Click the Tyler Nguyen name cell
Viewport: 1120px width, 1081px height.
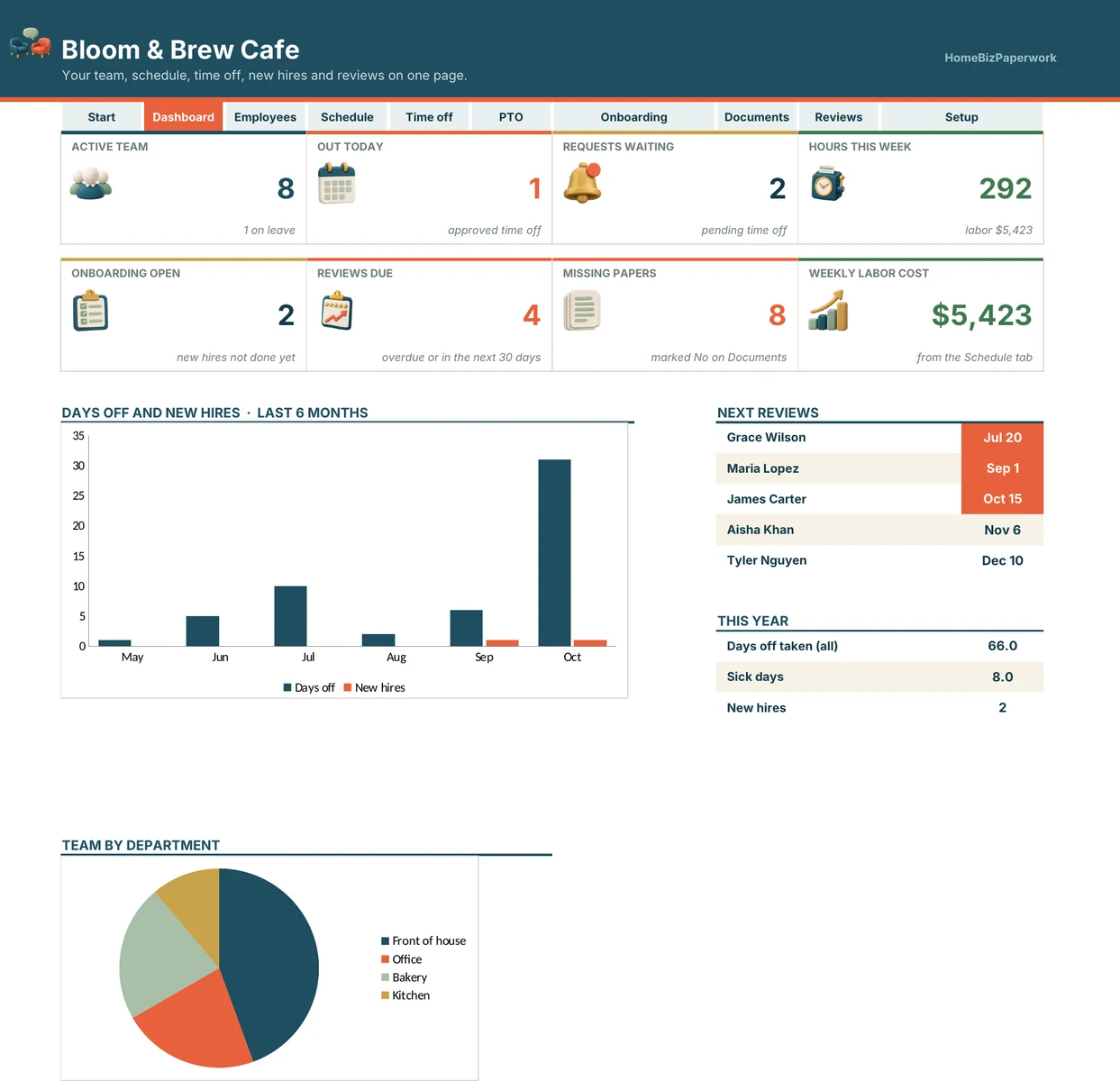tap(839, 560)
